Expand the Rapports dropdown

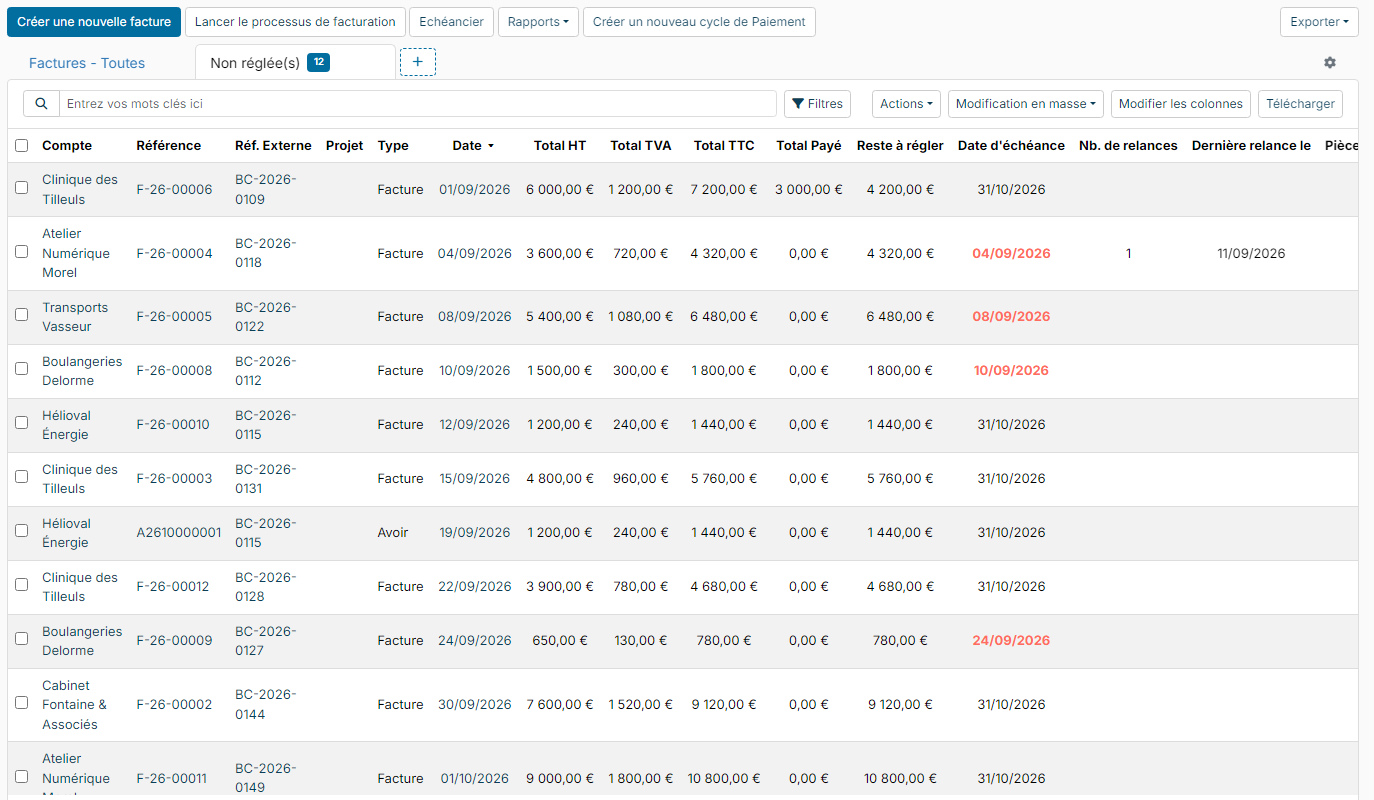[538, 22]
